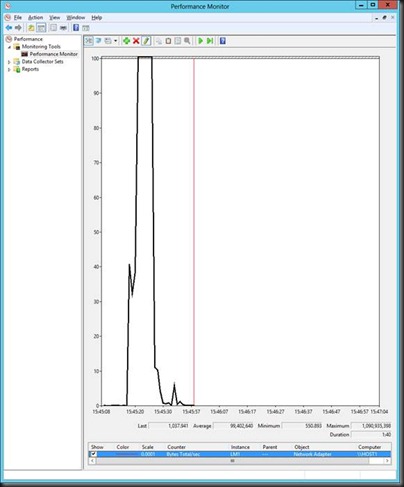Click the red Delete counter X icon
The image size is (404, 487).
pos(136,41)
